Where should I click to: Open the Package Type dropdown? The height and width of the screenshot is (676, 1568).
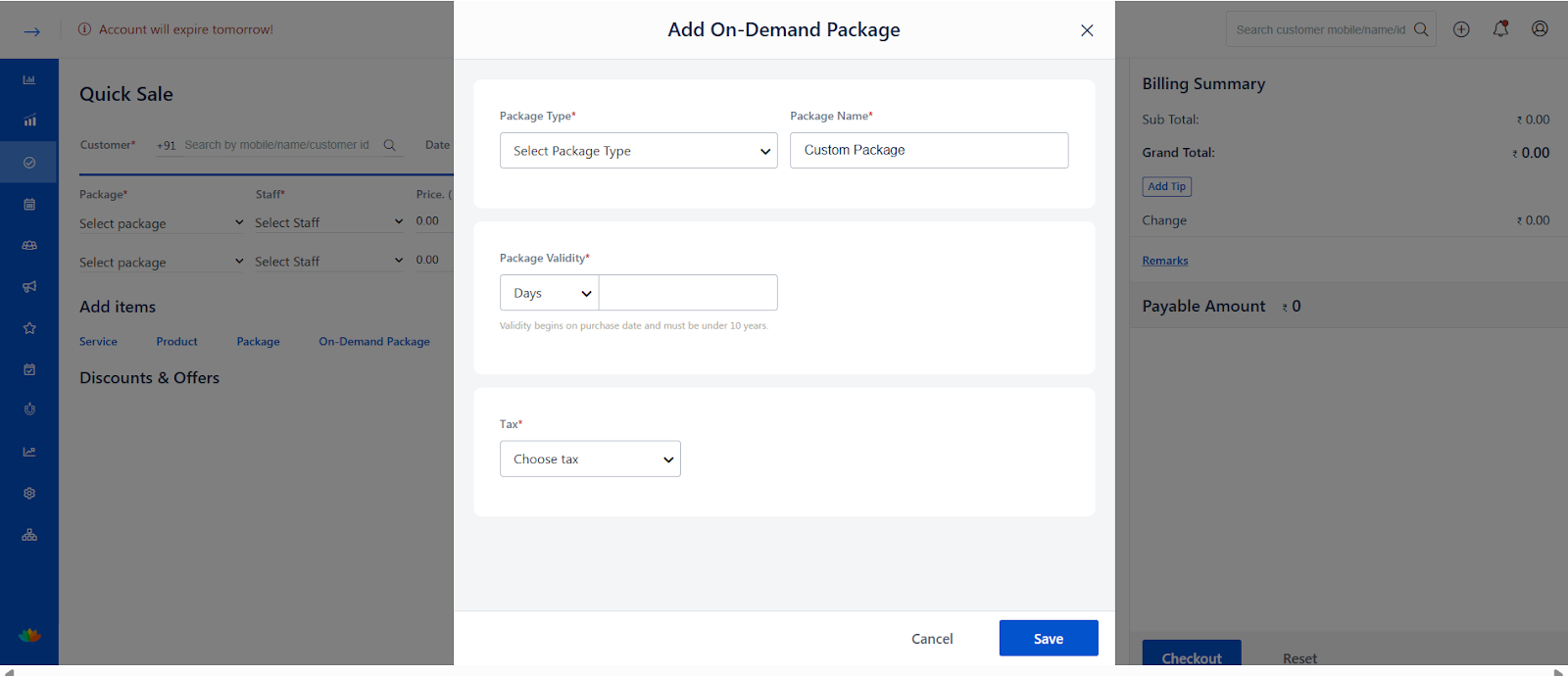click(638, 151)
